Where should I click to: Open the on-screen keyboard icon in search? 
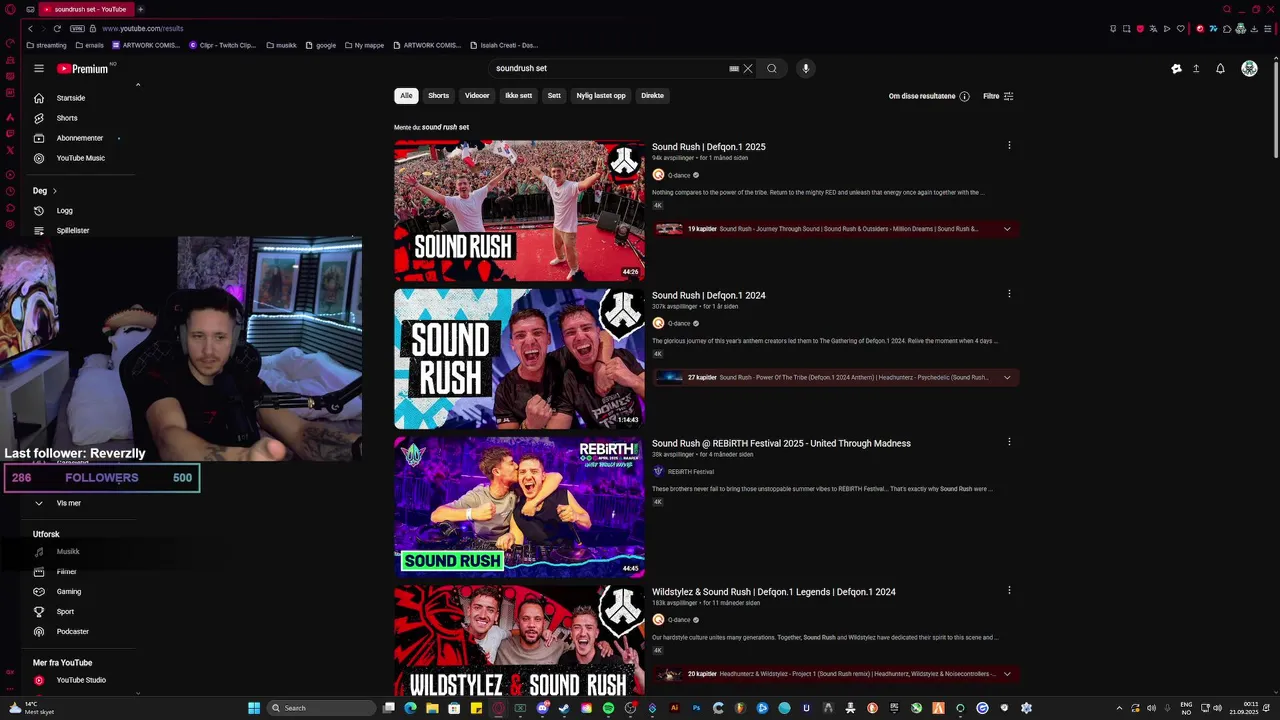click(x=734, y=68)
